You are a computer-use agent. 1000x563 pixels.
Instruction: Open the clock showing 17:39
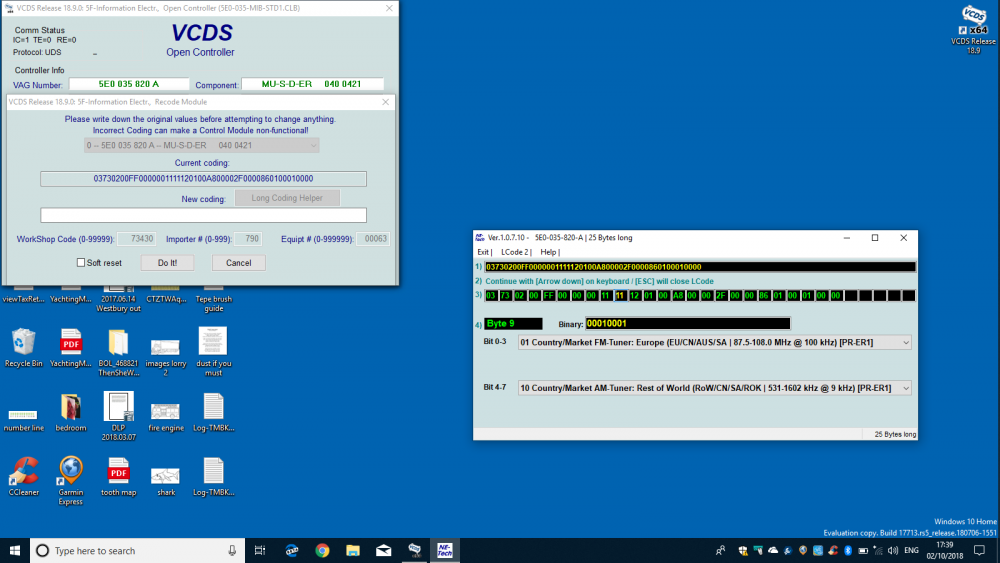(x=945, y=550)
